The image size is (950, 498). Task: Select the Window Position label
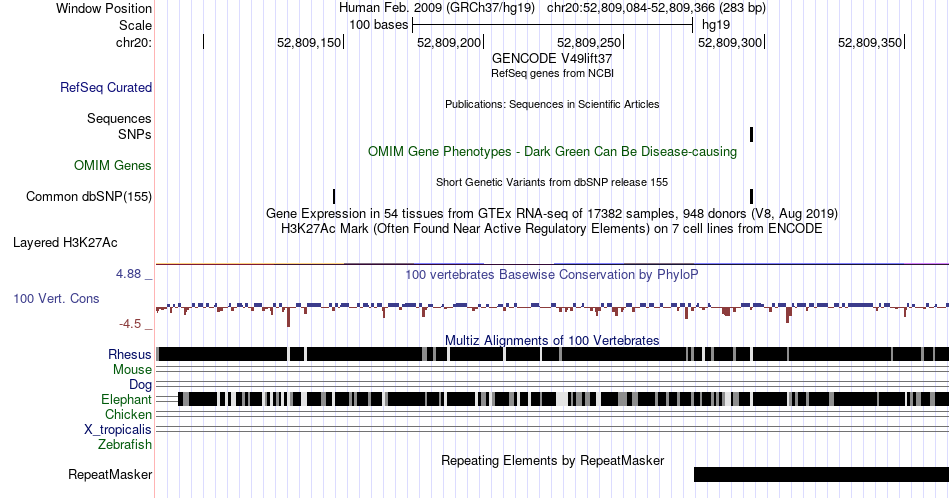click(x=104, y=8)
